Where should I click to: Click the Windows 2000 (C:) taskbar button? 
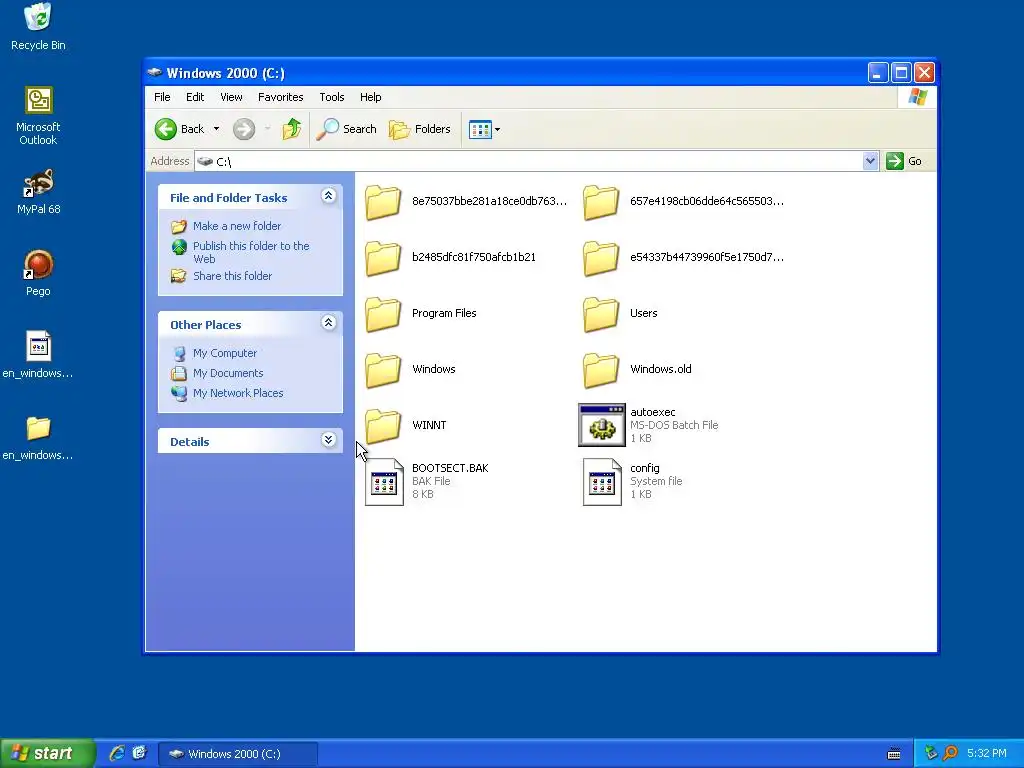pos(238,754)
